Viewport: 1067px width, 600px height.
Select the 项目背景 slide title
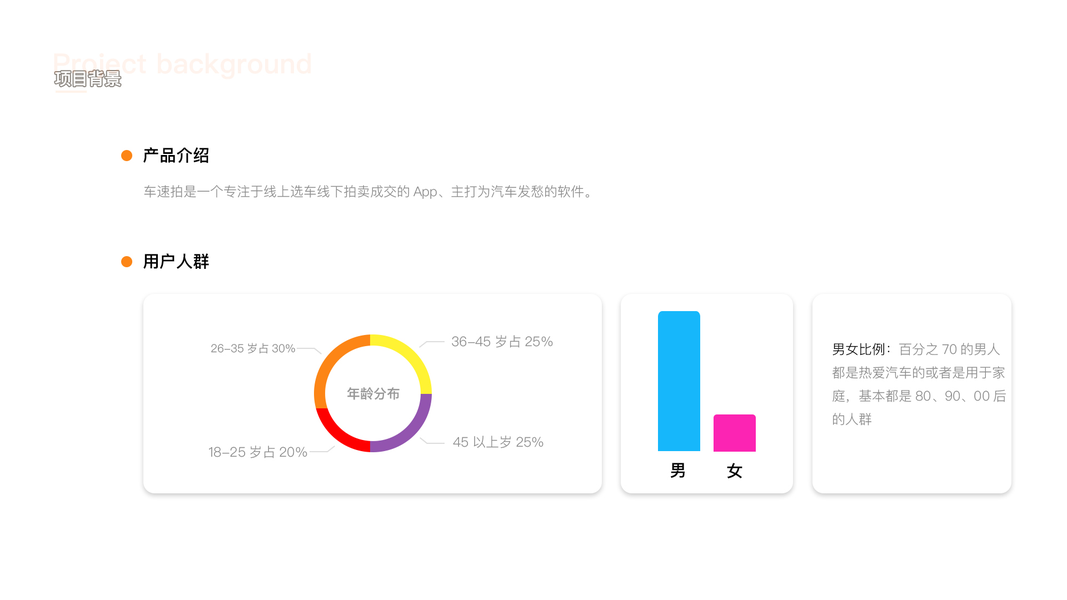(x=88, y=79)
